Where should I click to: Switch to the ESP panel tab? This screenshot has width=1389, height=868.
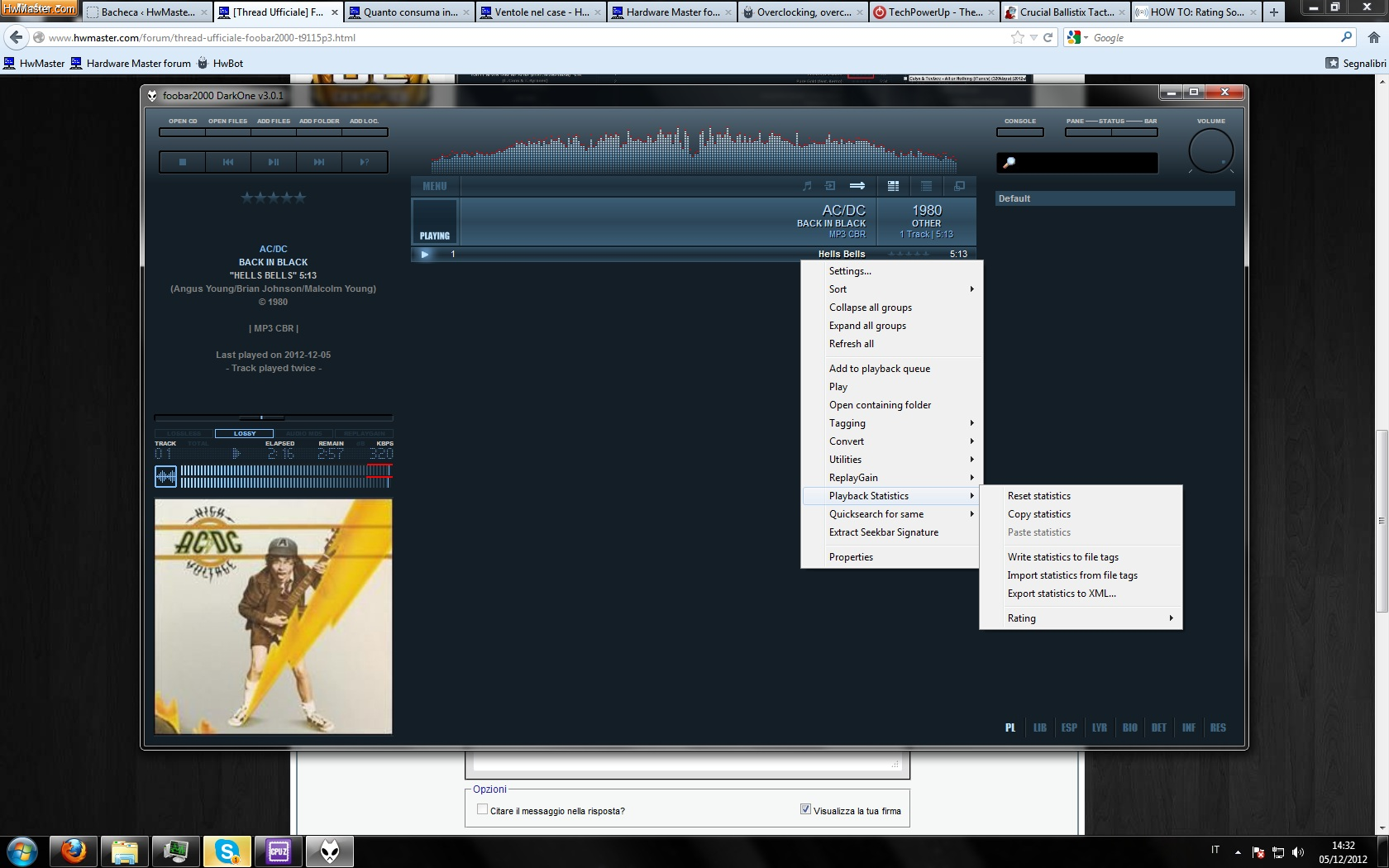click(x=1069, y=727)
